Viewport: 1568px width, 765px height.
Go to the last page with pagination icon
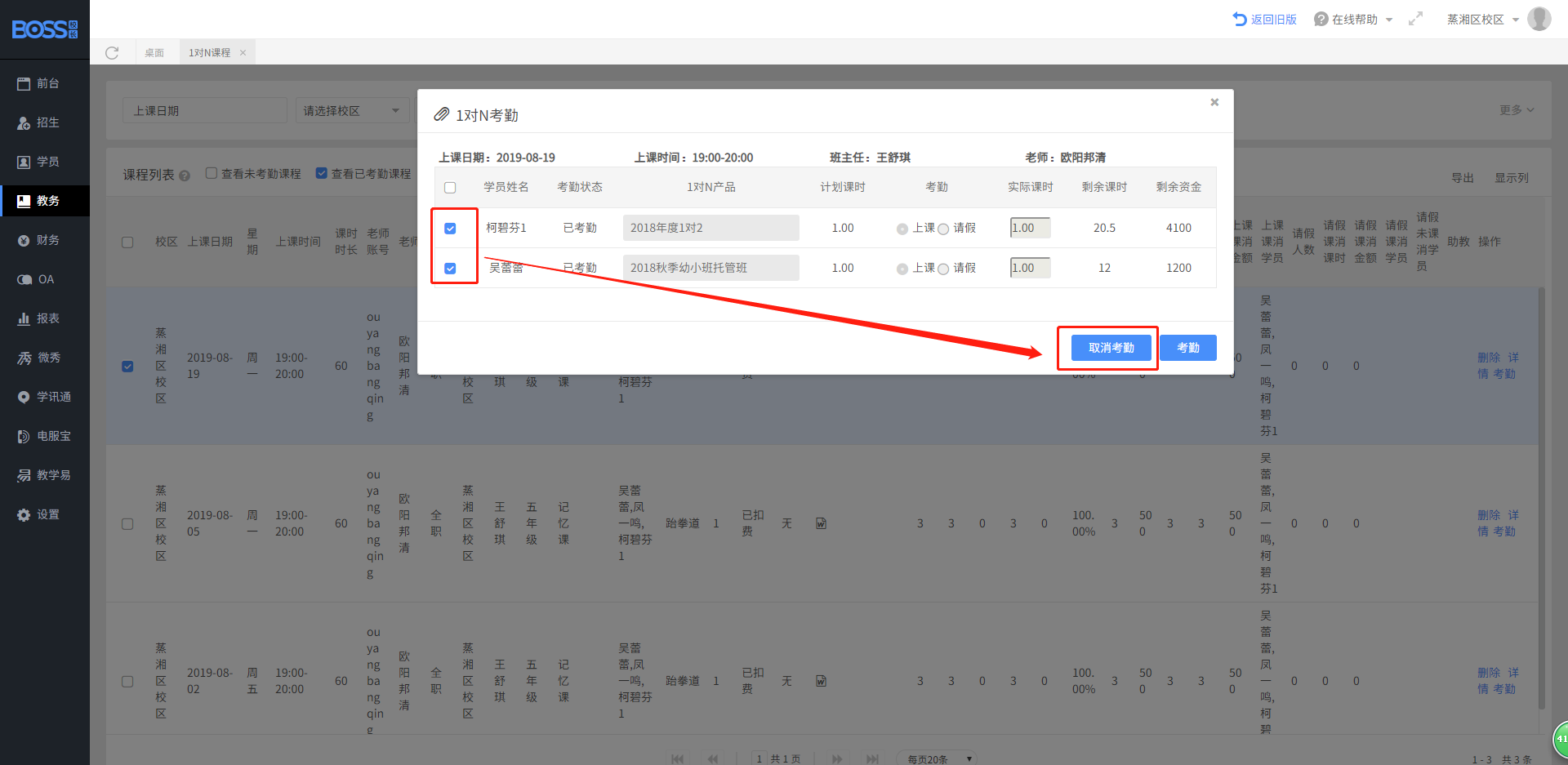point(872,758)
